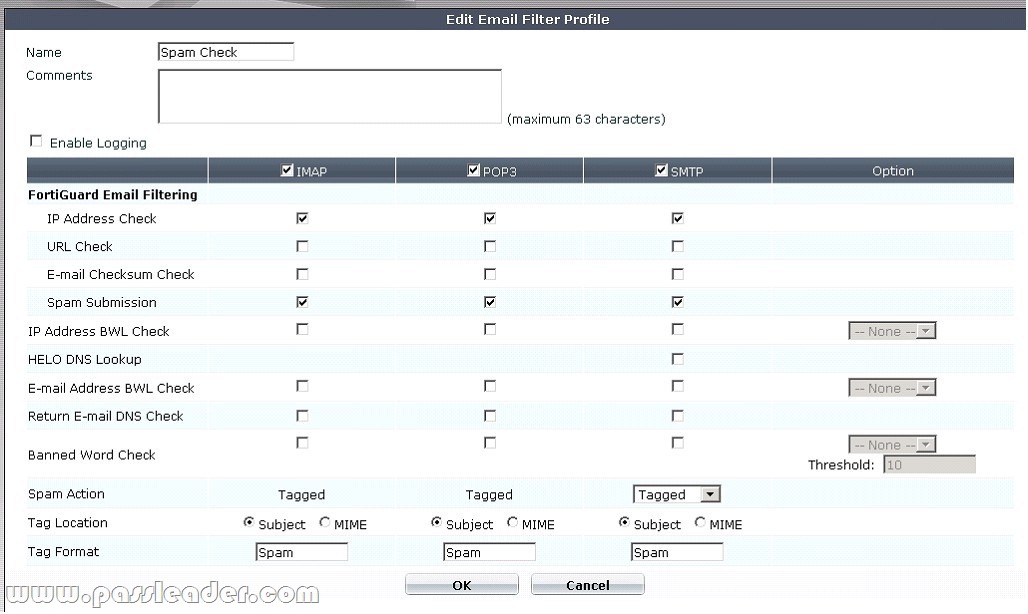This screenshot has width=1028, height=614.
Task: Enable URL Check for SMTP
Action: (677, 246)
